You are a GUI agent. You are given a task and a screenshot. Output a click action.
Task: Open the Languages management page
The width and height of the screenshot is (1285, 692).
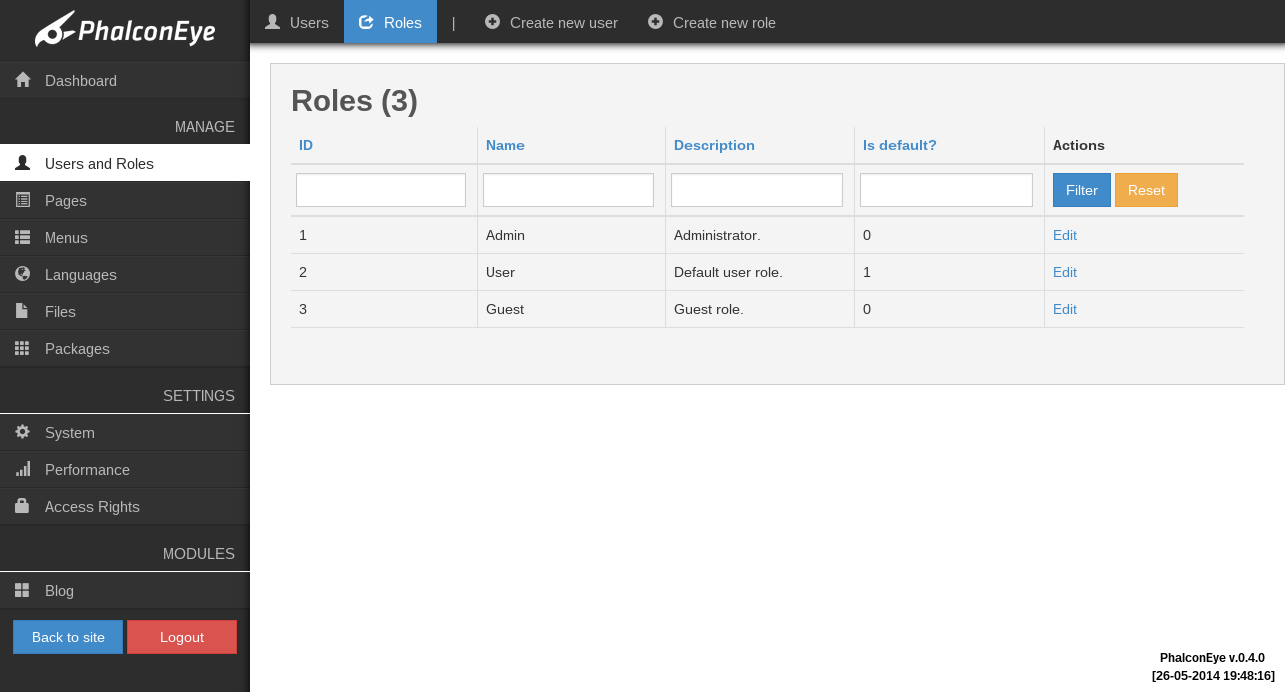click(125, 274)
